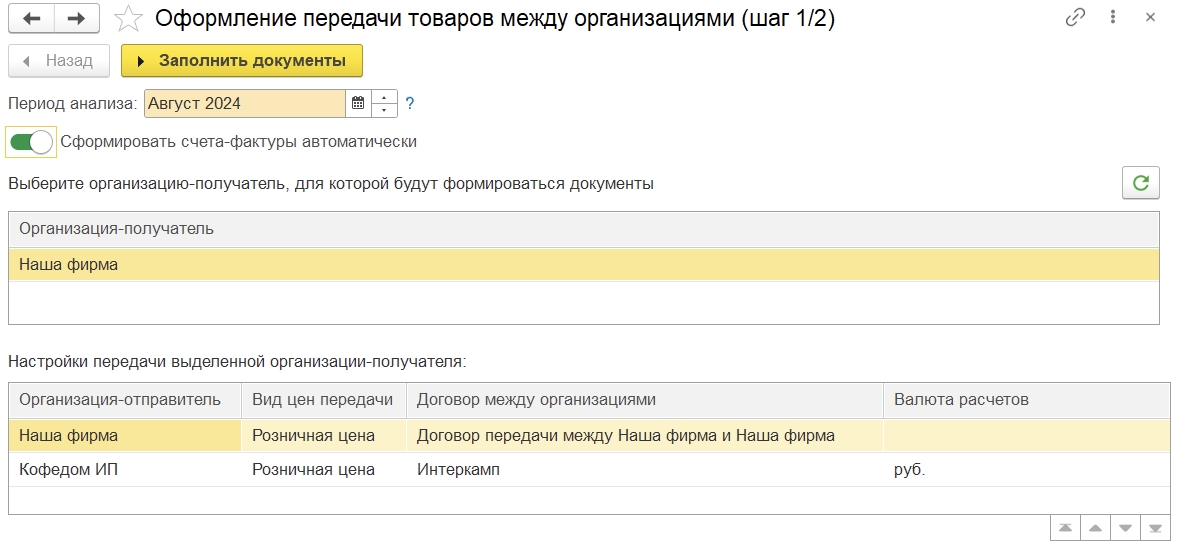
Task: Increase analysis period with stepper up arrow
Action: 384,97
